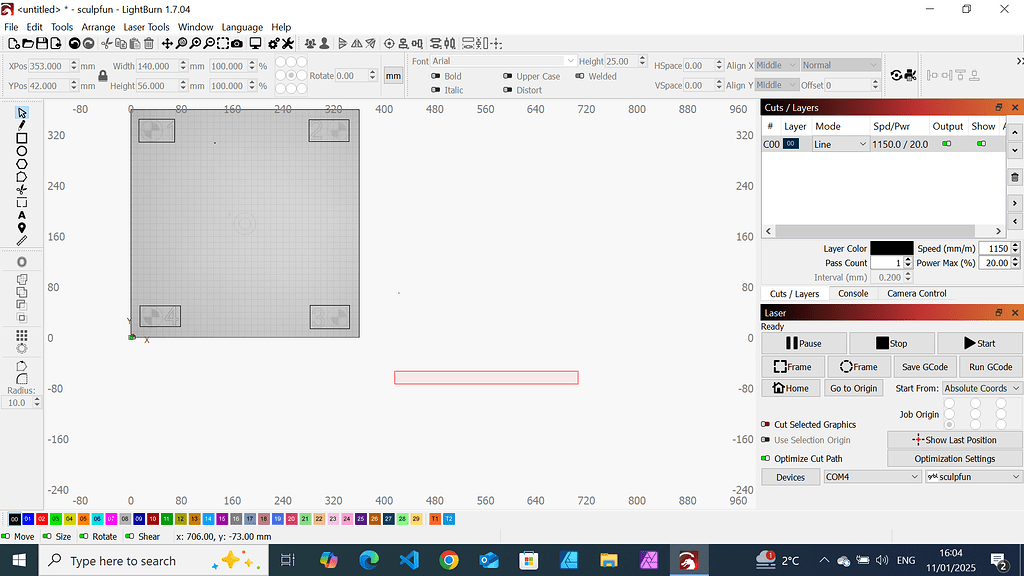Select the Rectangle drawing tool
The image size is (1024, 576).
pyautogui.click(x=22, y=138)
